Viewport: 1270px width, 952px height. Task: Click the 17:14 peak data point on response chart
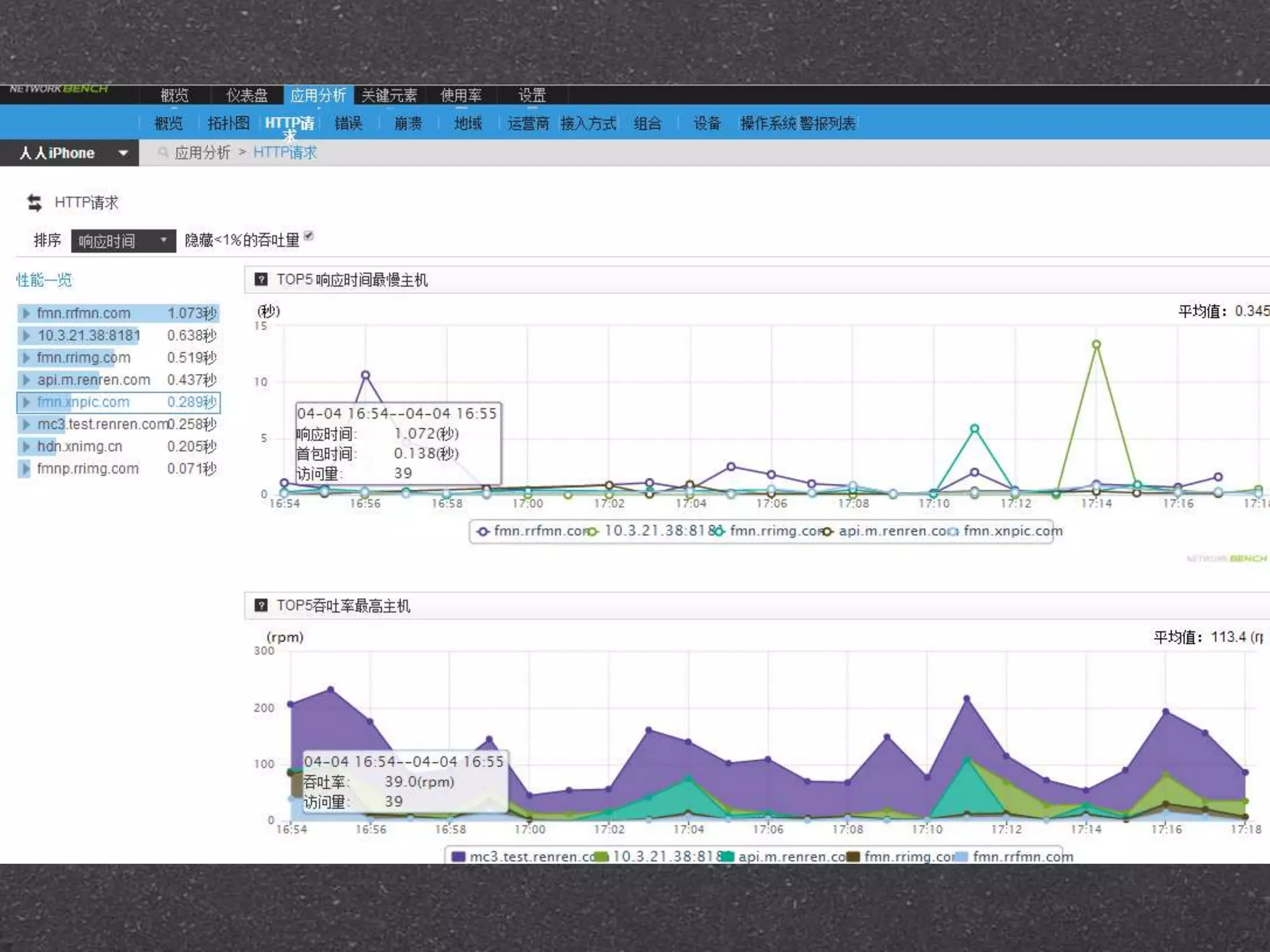coord(1096,345)
